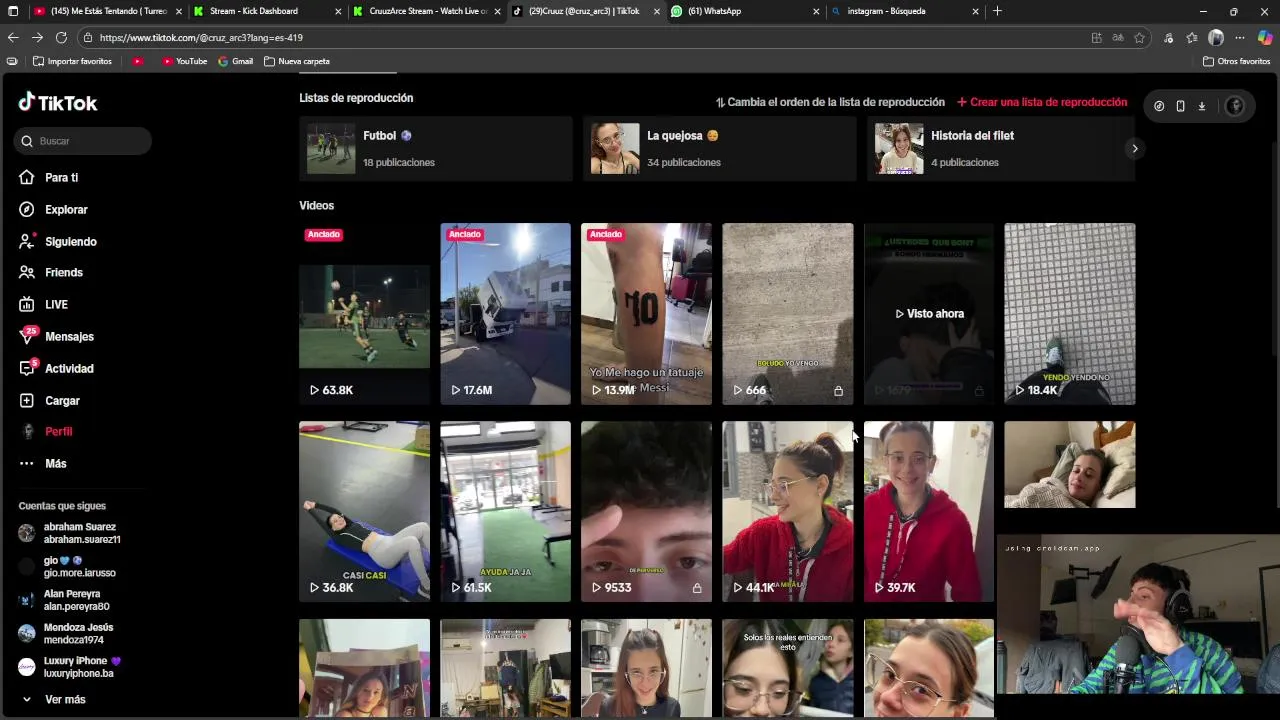This screenshot has height=720, width=1280.
Task: Open video with 61.5K views
Action: click(x=505, y=511)
